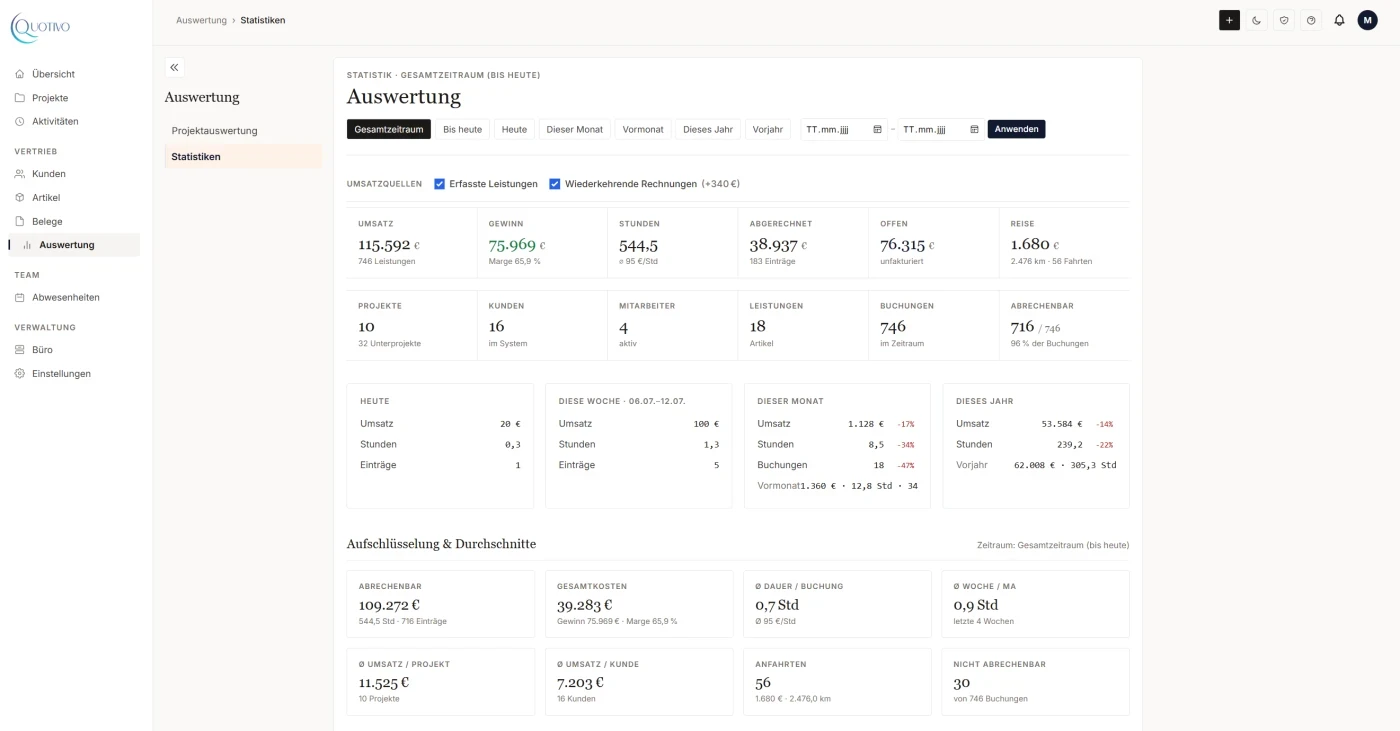1400x731 pixels.
Task: Uncheck Wiederkehrende Rechnungen checkbox
Action: [x=555, y=184]
